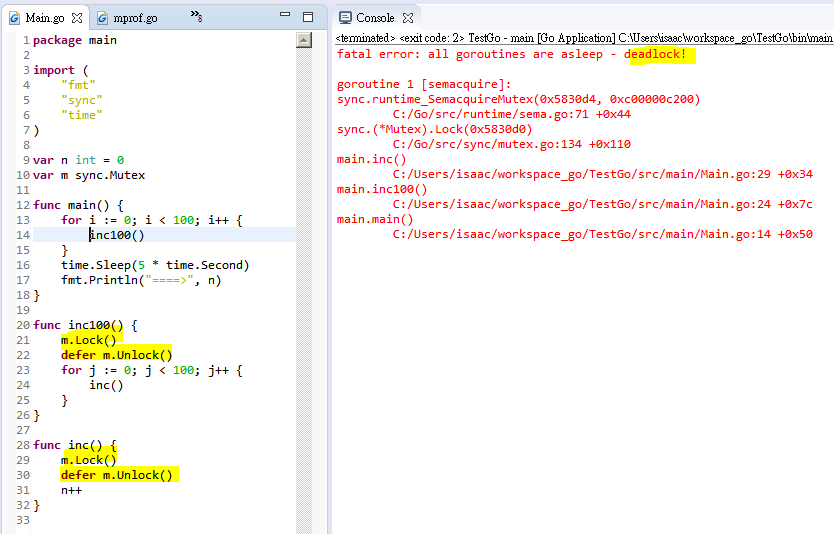Click the Console monitor icon
Image resolution: width=834 pixels, height=534 pixels.
345,18
